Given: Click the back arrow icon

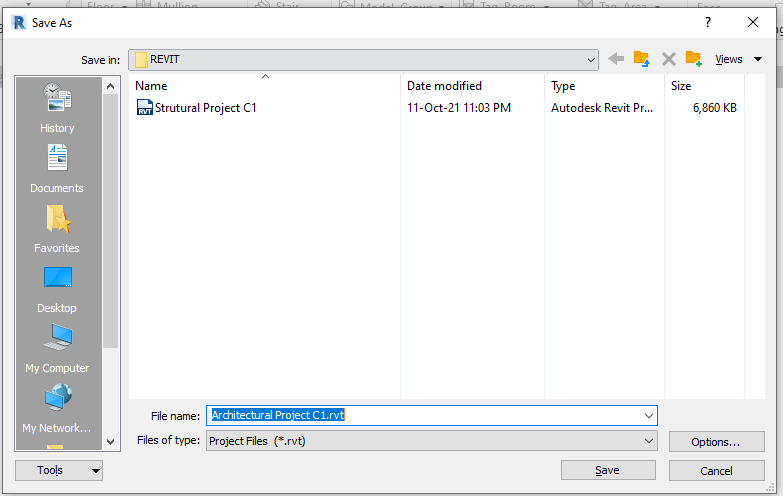Looking at the screenshot, I should click(x=616, y=59).
